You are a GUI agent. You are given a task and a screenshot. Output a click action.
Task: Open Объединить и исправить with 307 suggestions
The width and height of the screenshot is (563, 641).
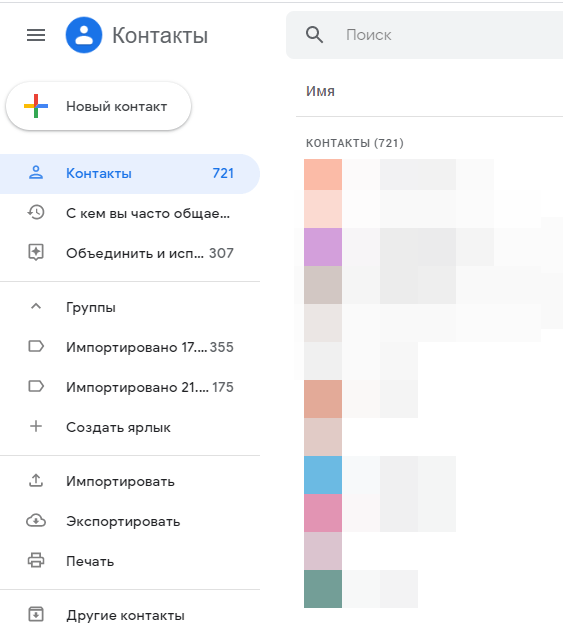[129, 253]
